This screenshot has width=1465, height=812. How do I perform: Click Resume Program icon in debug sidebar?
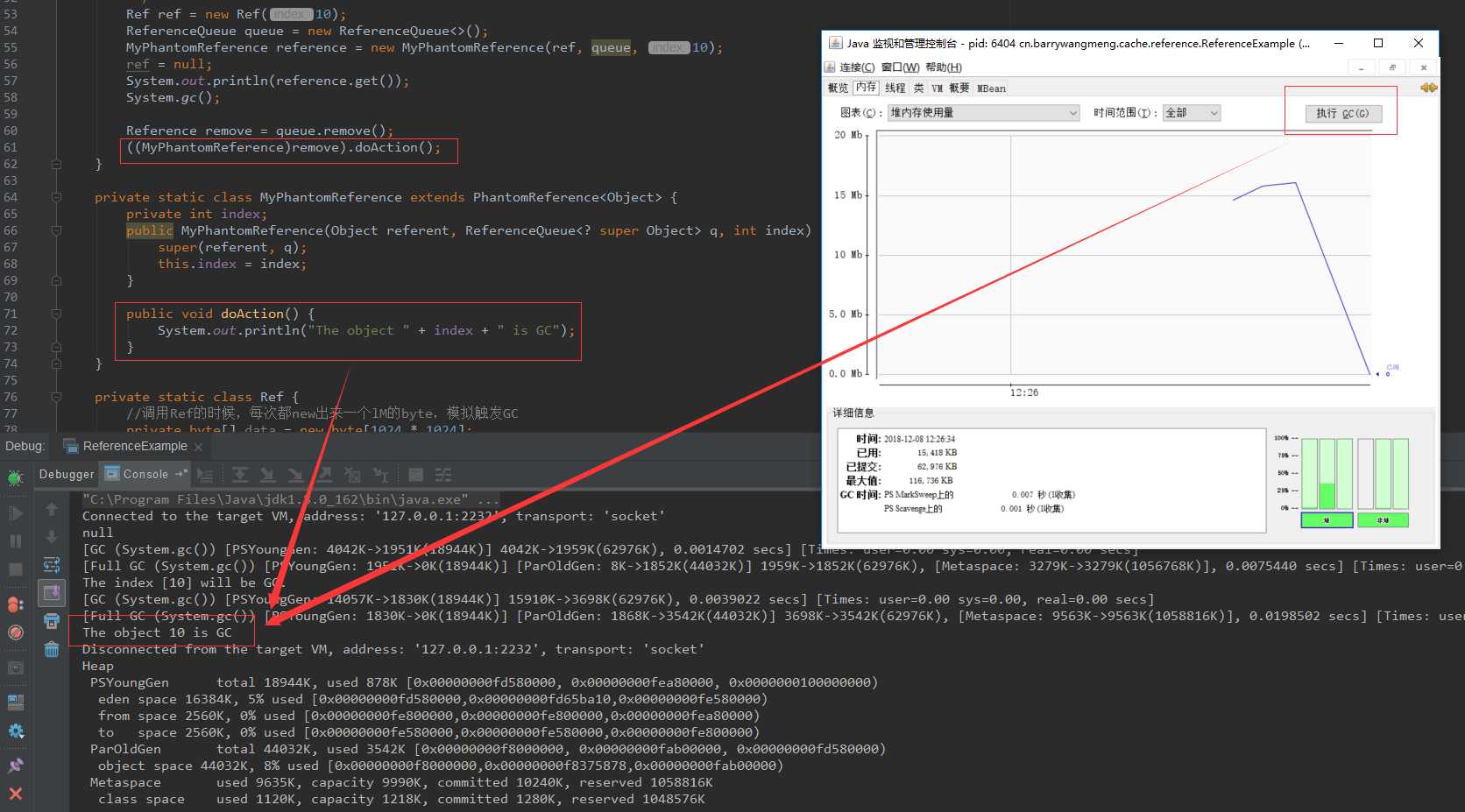(15, 512)
